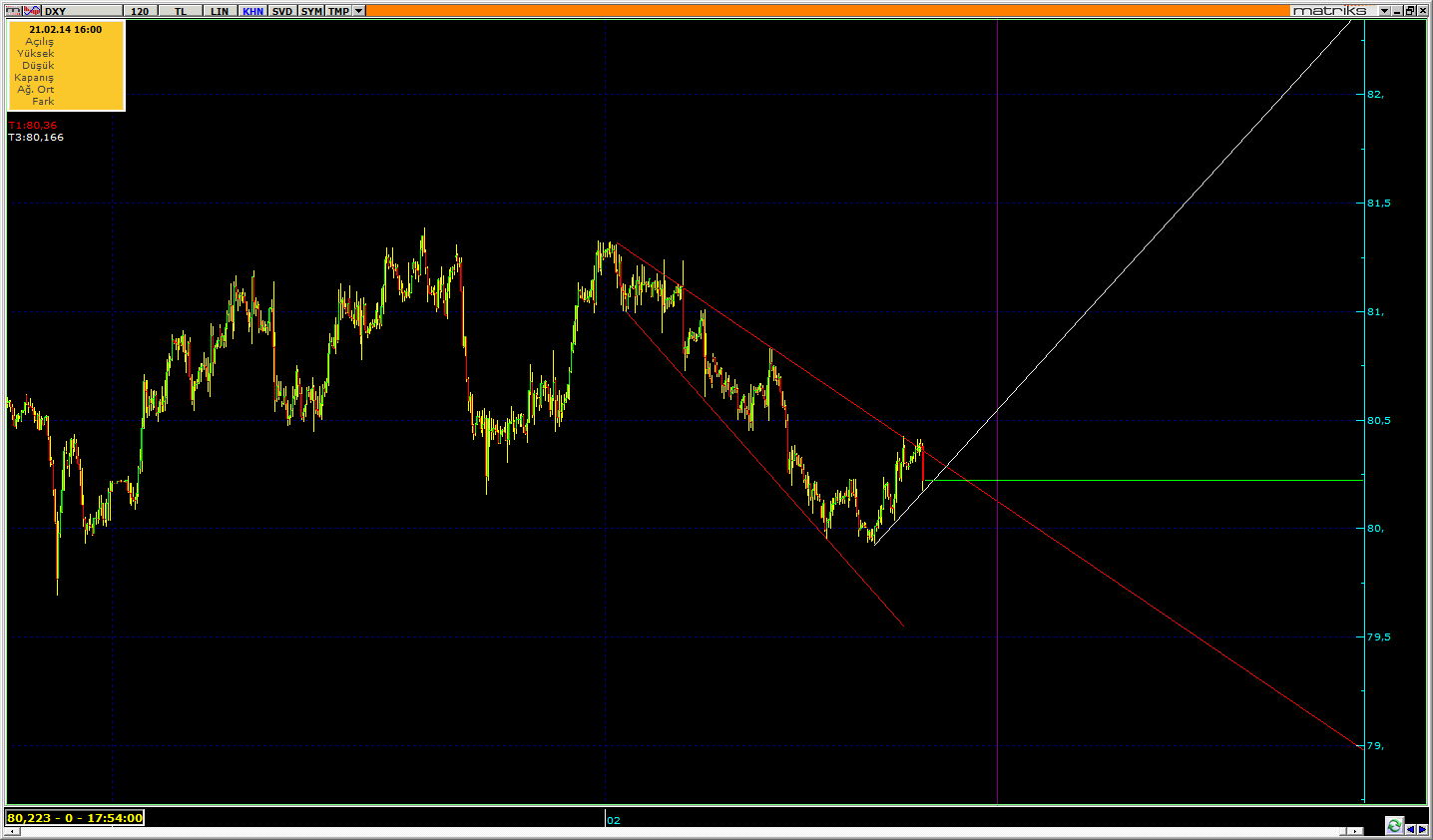
Task: Click the 02 date marker on time axis
Action: tap(614, 821)
